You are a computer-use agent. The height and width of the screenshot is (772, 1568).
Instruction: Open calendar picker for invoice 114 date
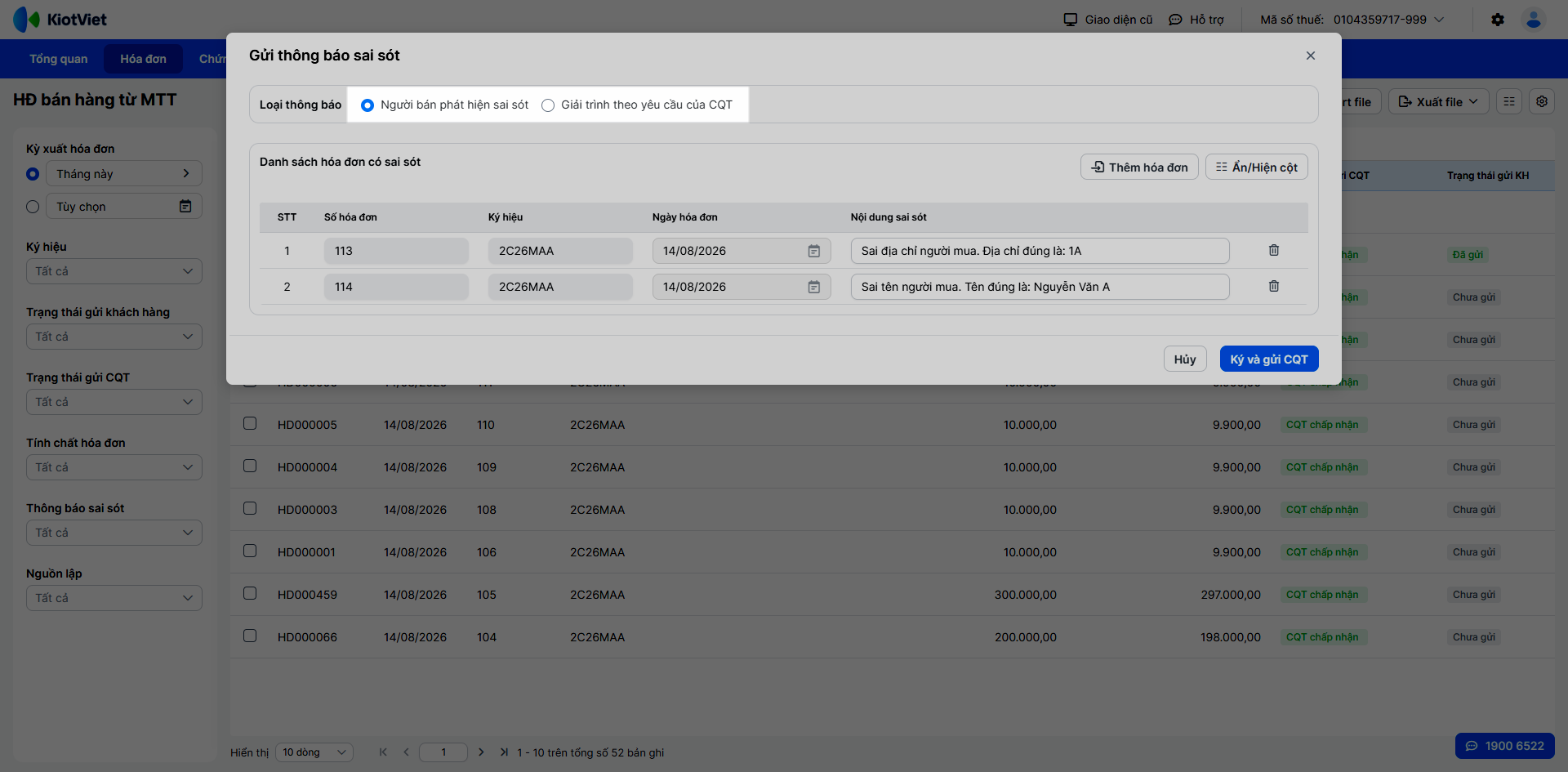click(x=814, y=287)
